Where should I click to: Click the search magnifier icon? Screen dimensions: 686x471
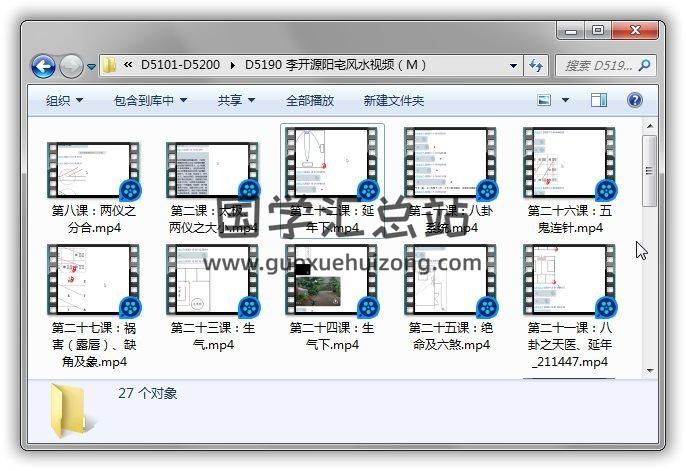click(x=645, y=66)
